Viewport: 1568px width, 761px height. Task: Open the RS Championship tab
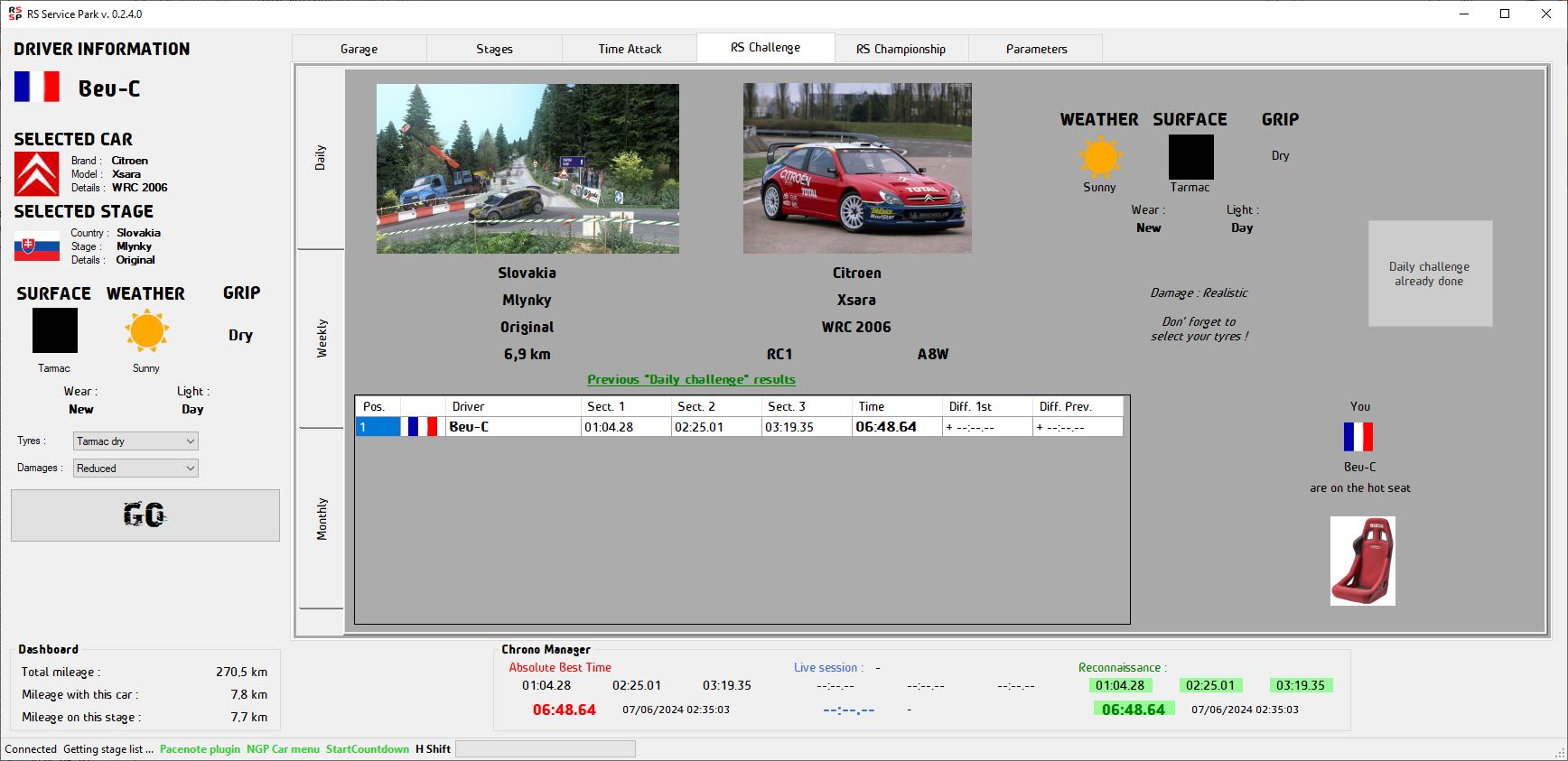tap(901, 49)
